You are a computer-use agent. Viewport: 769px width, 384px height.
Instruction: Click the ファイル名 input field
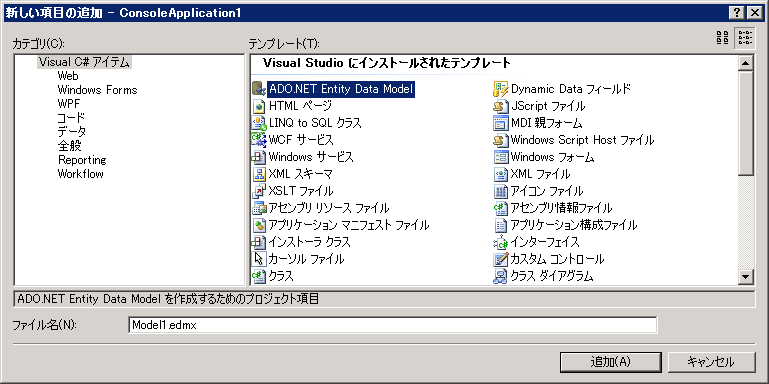(392, 325)
